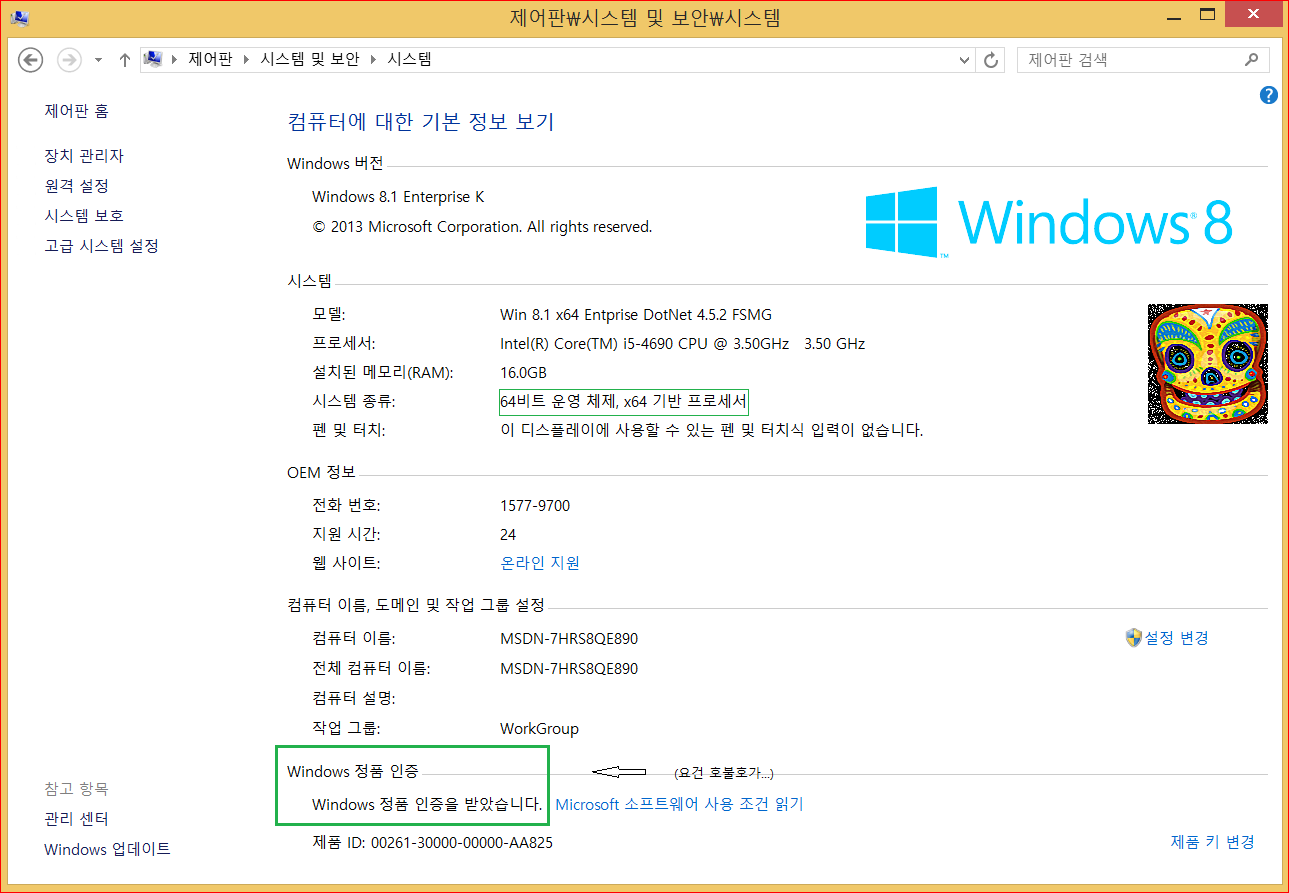Click the 64비트 운영 체제 system type value
1289x893 pixels.
624,402
